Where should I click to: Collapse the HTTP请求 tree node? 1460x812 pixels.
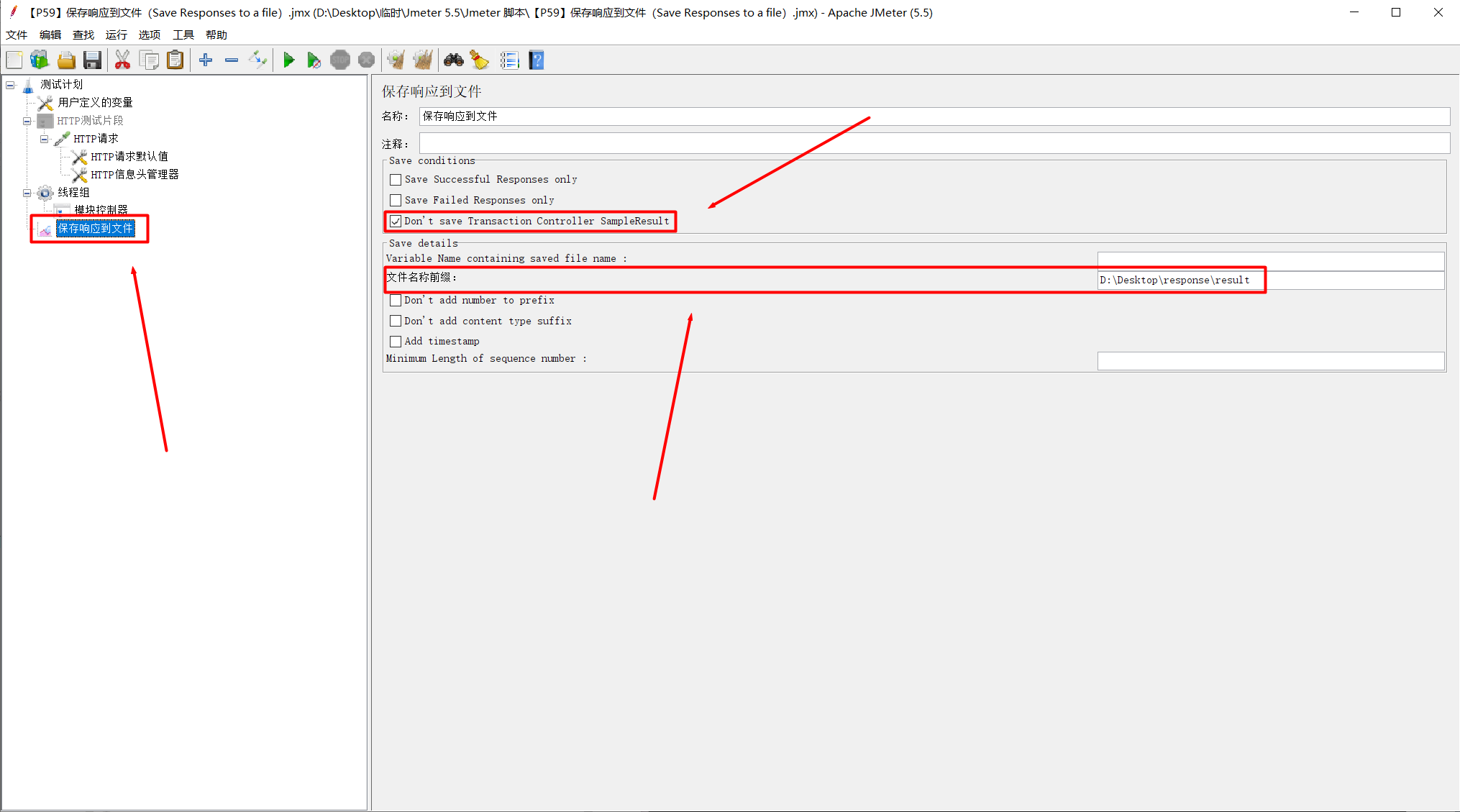(44, 139)
